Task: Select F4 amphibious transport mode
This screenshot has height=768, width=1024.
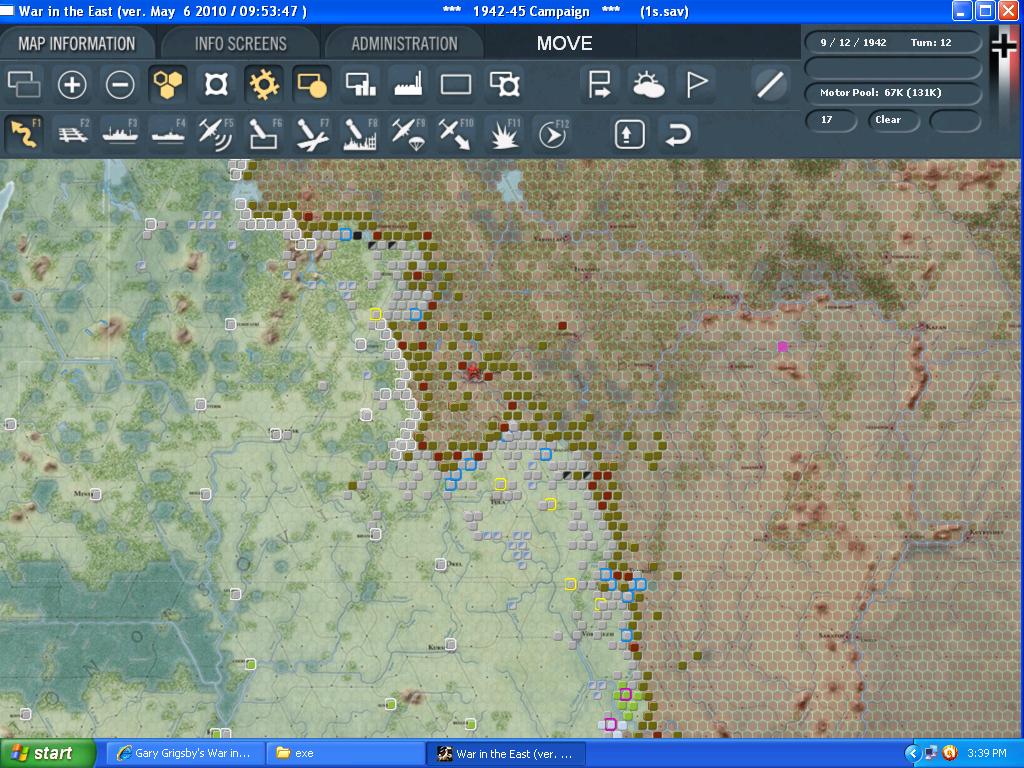Action: click(x=168, y=134)
